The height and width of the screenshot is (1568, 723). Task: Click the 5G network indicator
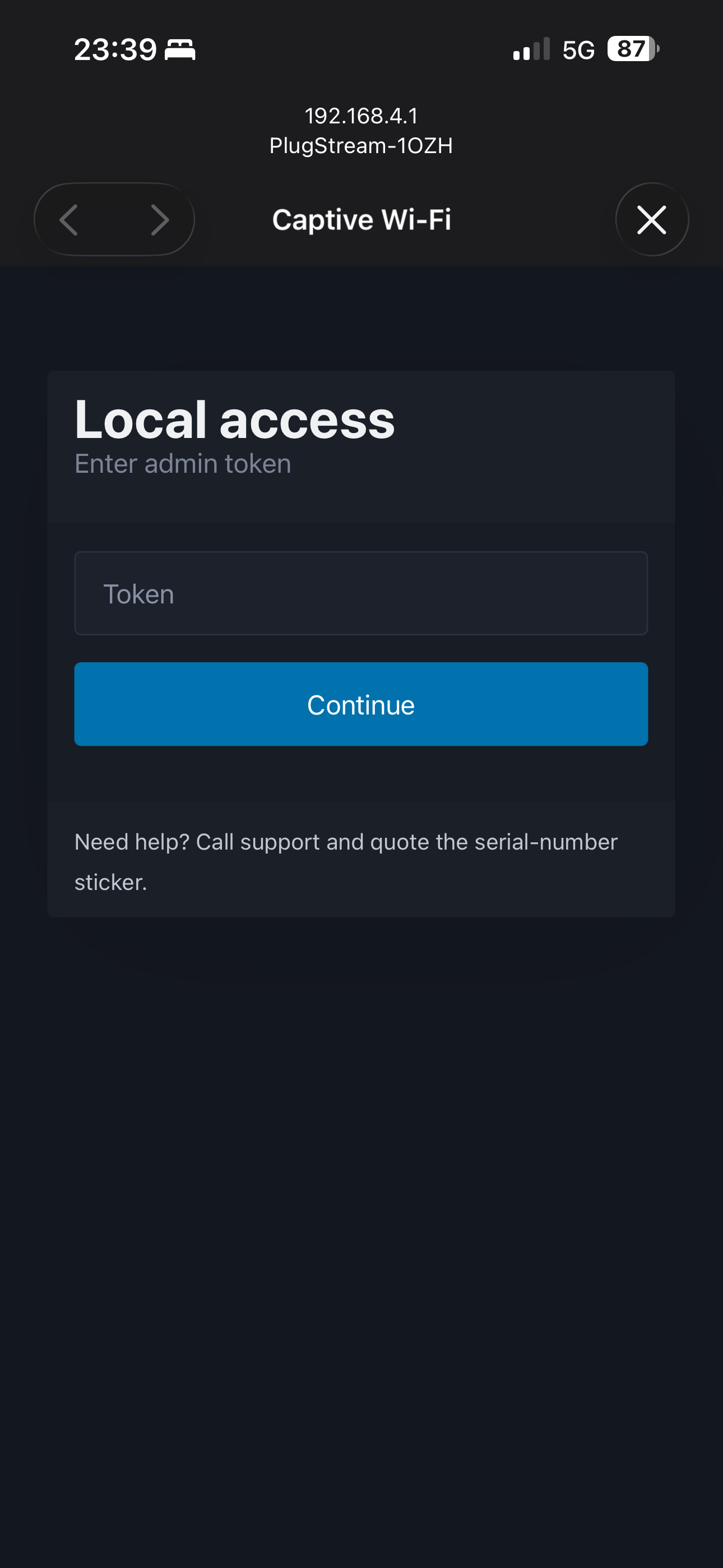click(577, 50)
